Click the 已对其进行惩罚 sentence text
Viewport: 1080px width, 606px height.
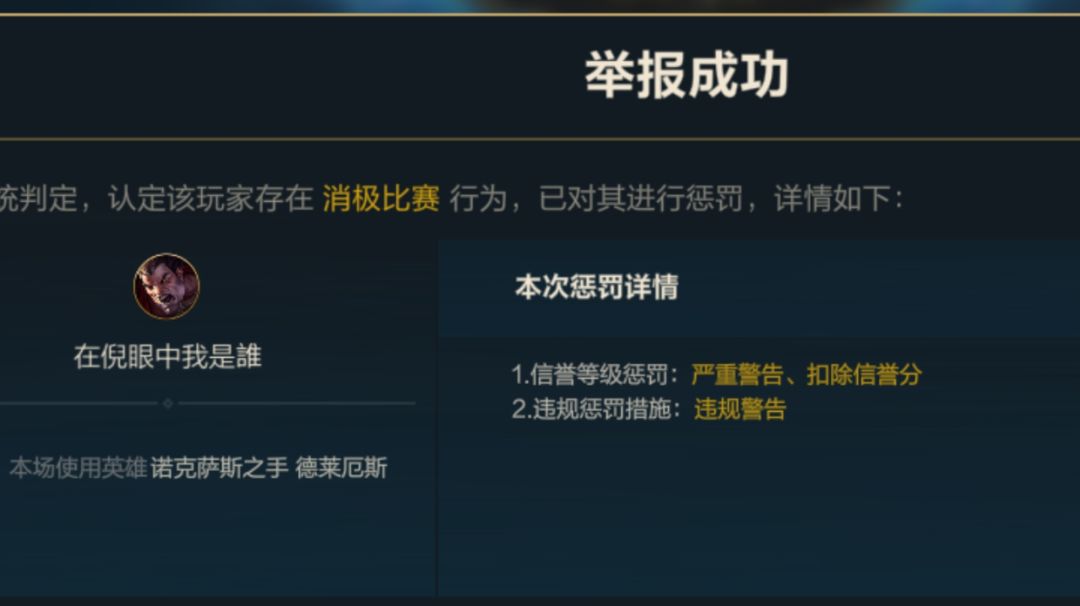coord(641,199)
